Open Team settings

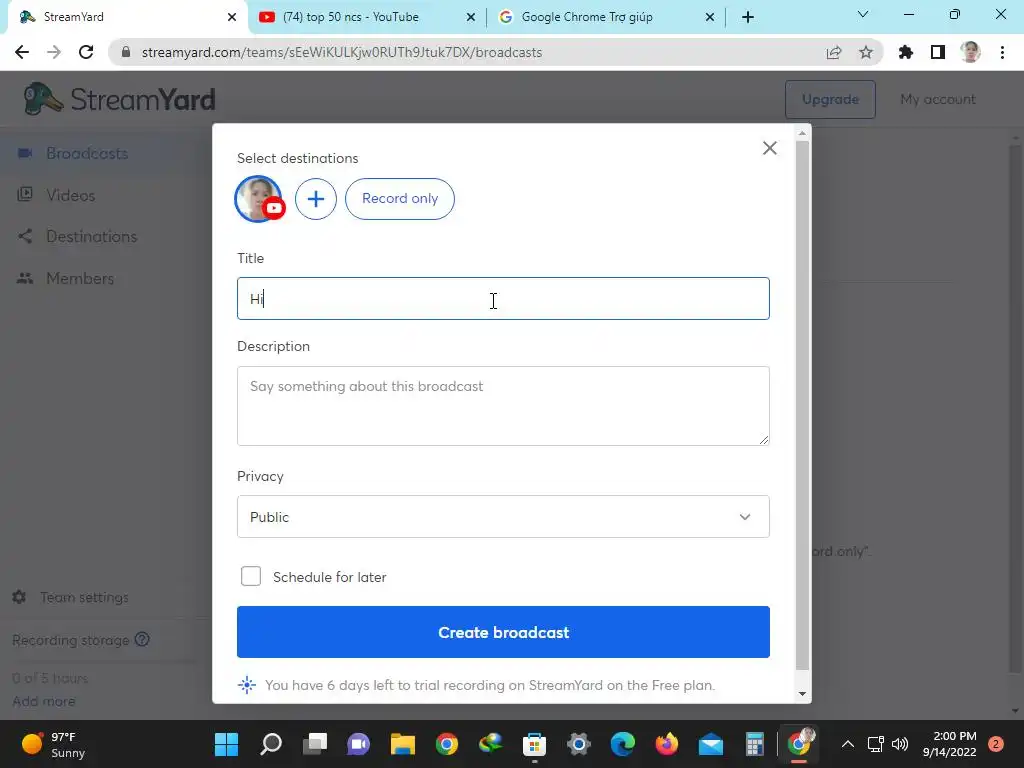(84, 597)
